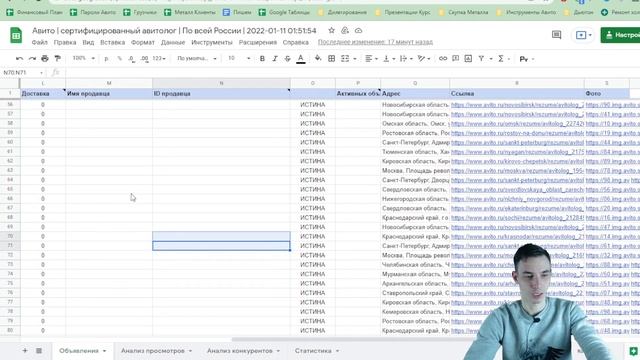Print the spreadsheet using printer icon
This screenshot has width=640, height=360.
(x=45, y=59)
